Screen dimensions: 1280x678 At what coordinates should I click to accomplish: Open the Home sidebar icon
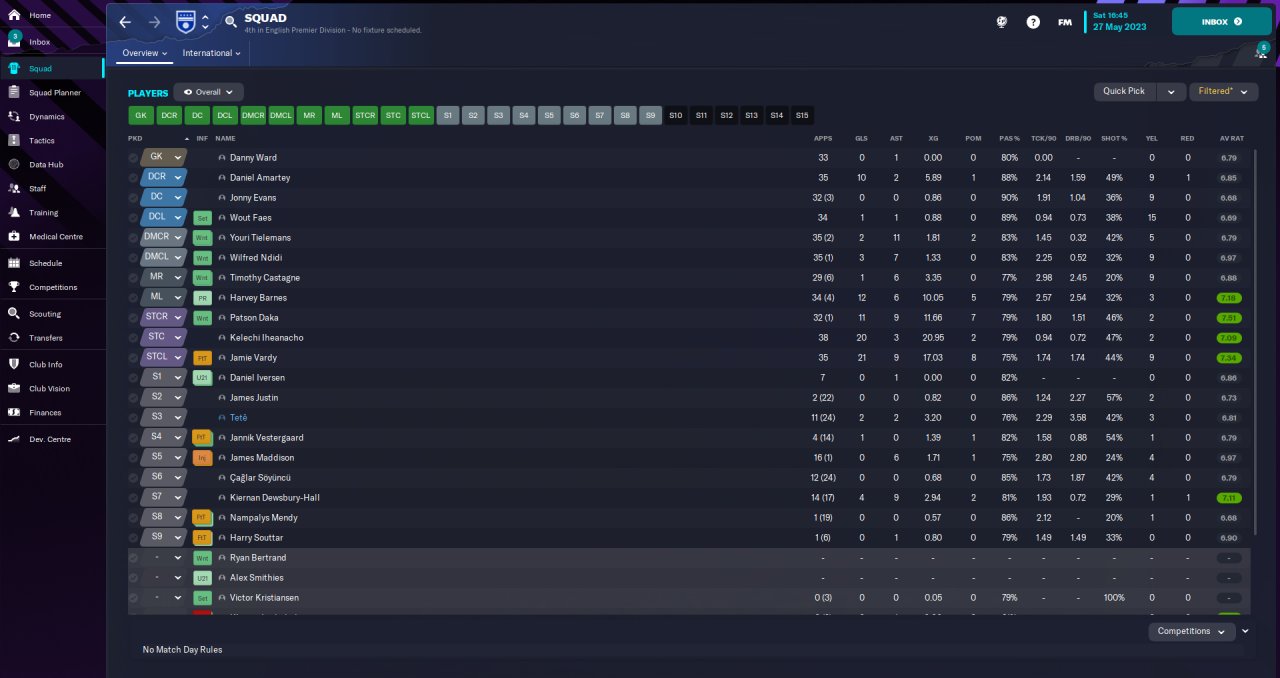click(x=14, y=15)
